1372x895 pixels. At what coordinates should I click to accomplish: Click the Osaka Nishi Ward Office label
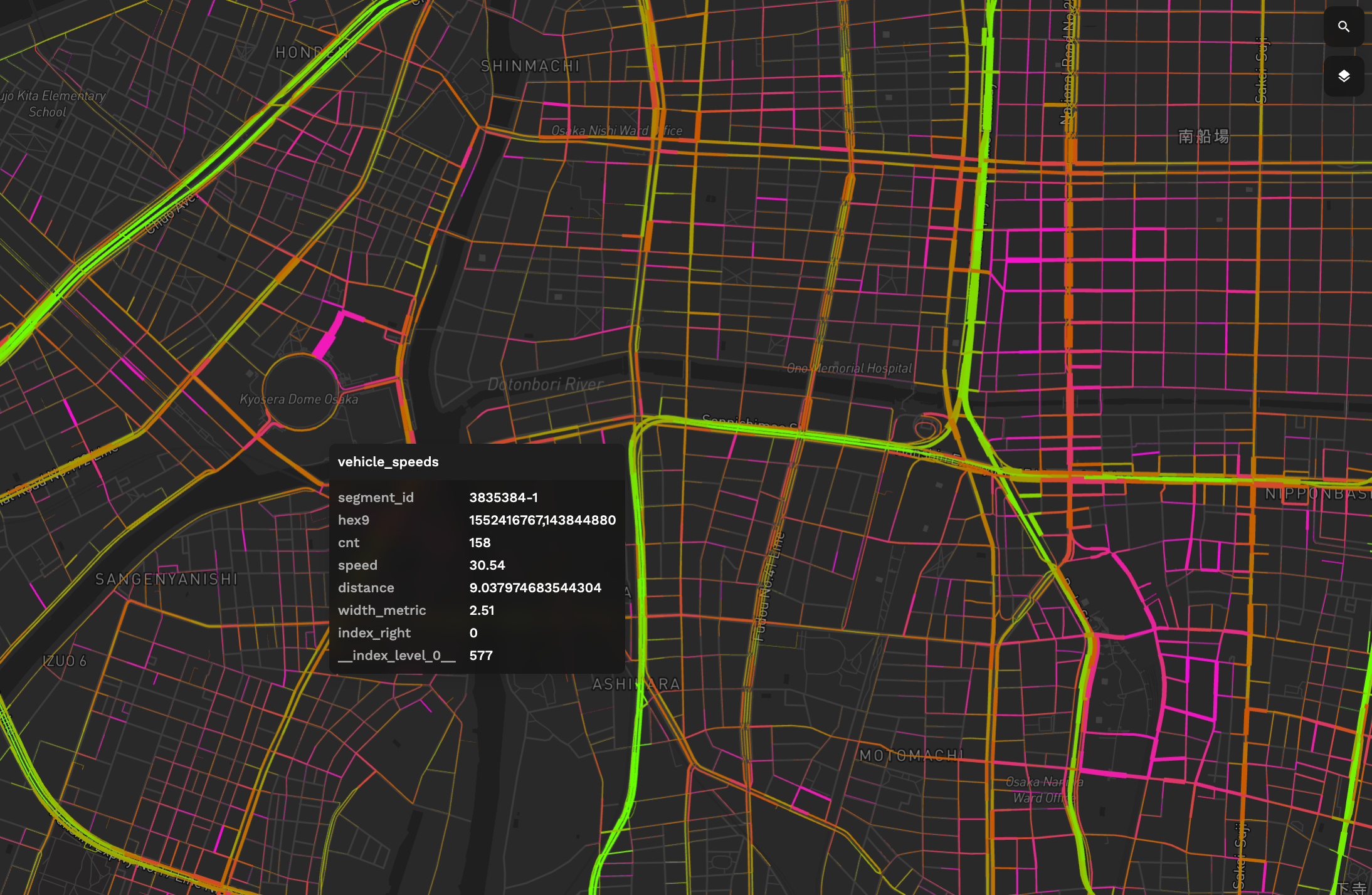tap(616, 130)
